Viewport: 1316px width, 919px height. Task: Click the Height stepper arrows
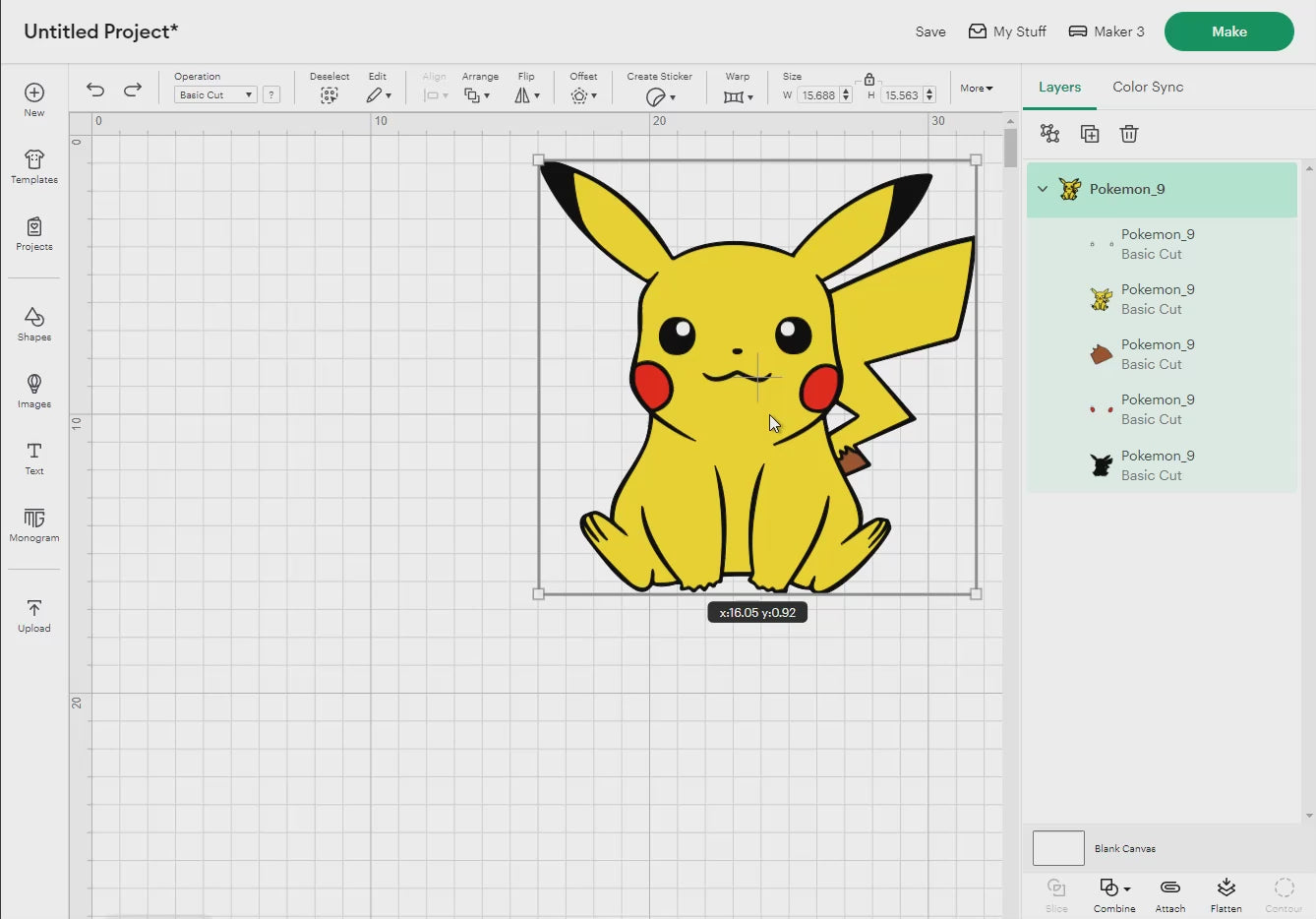929,95
